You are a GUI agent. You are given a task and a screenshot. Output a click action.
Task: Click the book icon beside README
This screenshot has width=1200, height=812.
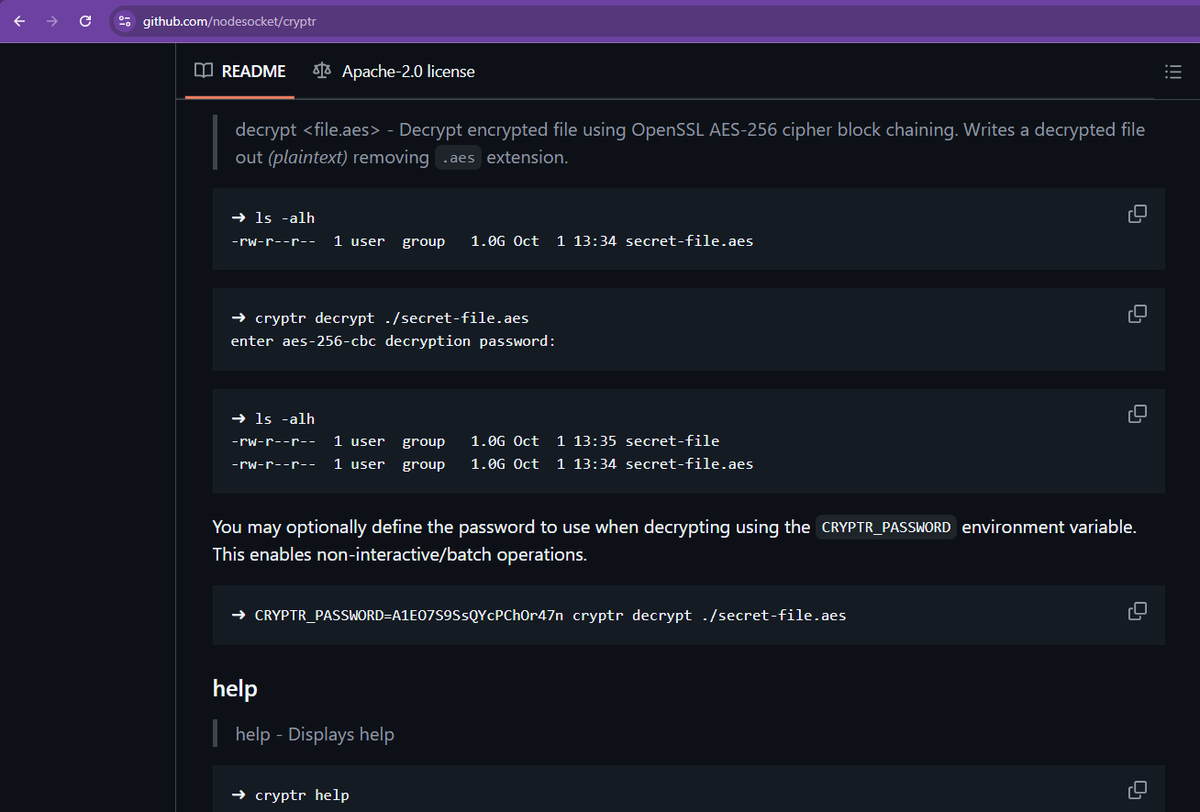[x=203, y=71]
